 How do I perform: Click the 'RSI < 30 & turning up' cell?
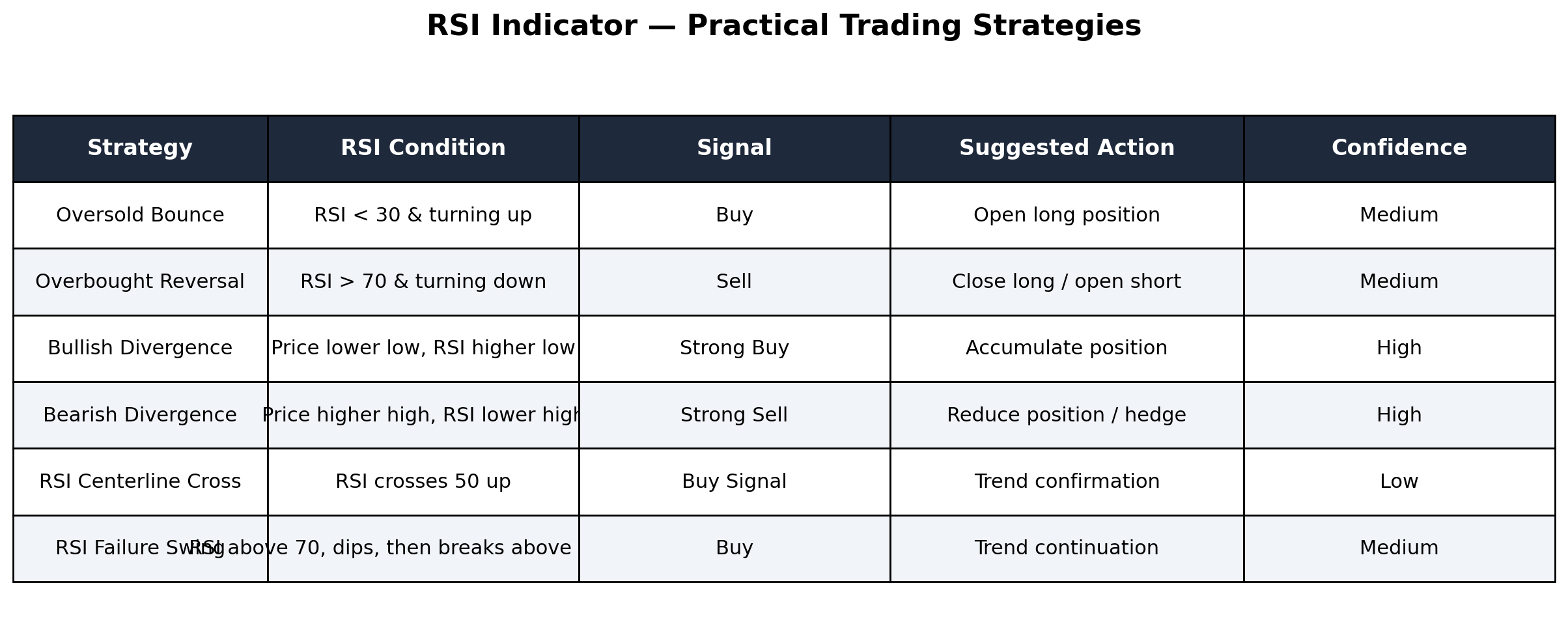(423, 215)
